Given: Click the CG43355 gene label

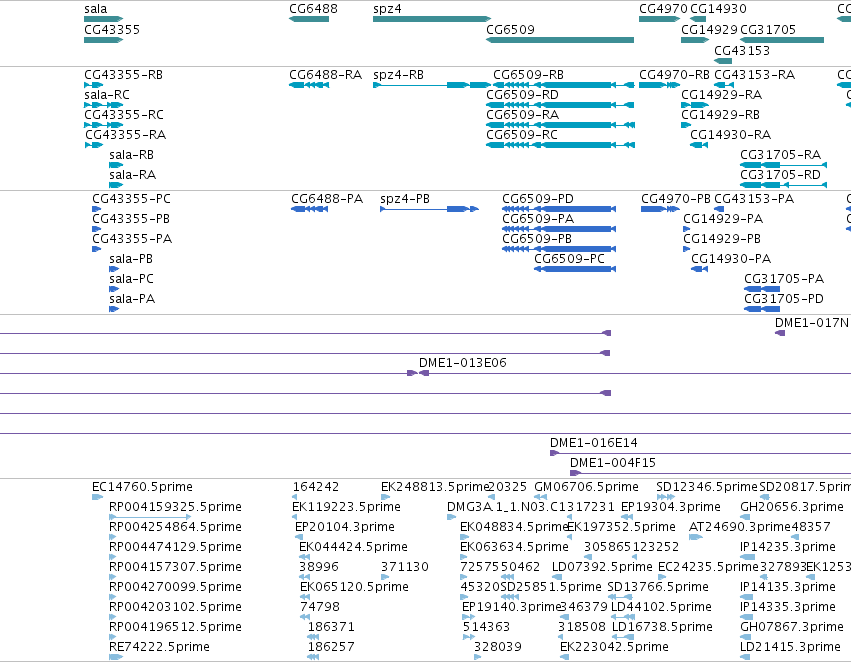Looking at the screenshot, I should pos(112,29).
